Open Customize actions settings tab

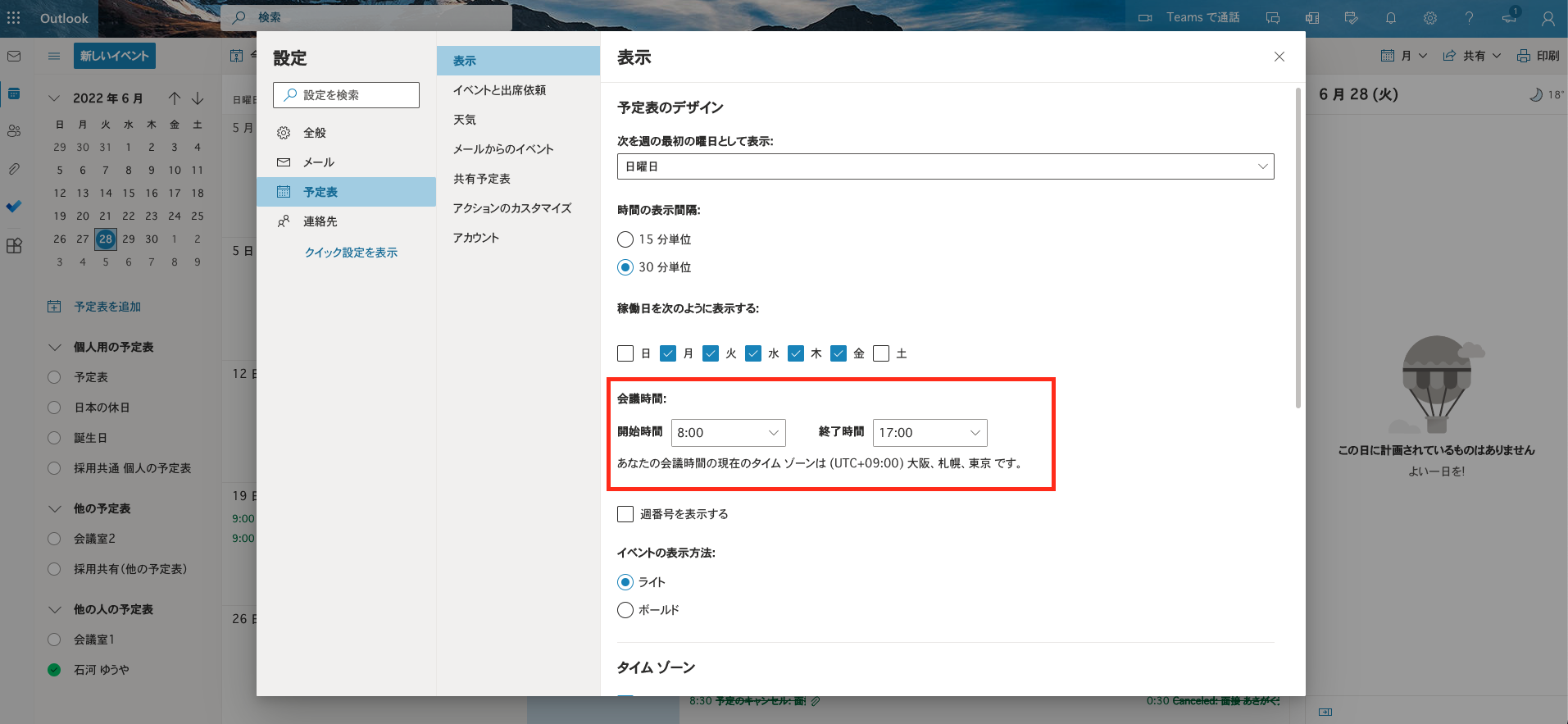point(518,208)
